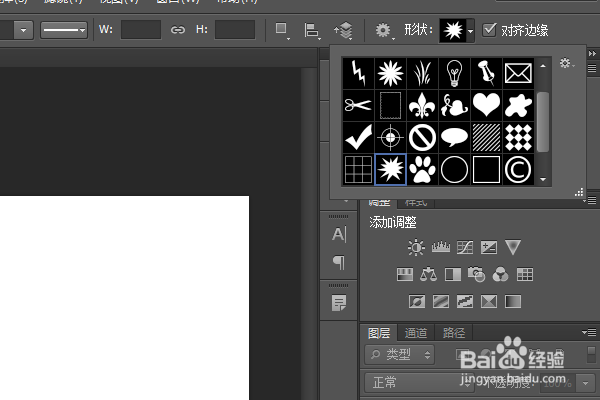
Task: Add a Channel Mixer adjustment
Action: click(501, 274)
